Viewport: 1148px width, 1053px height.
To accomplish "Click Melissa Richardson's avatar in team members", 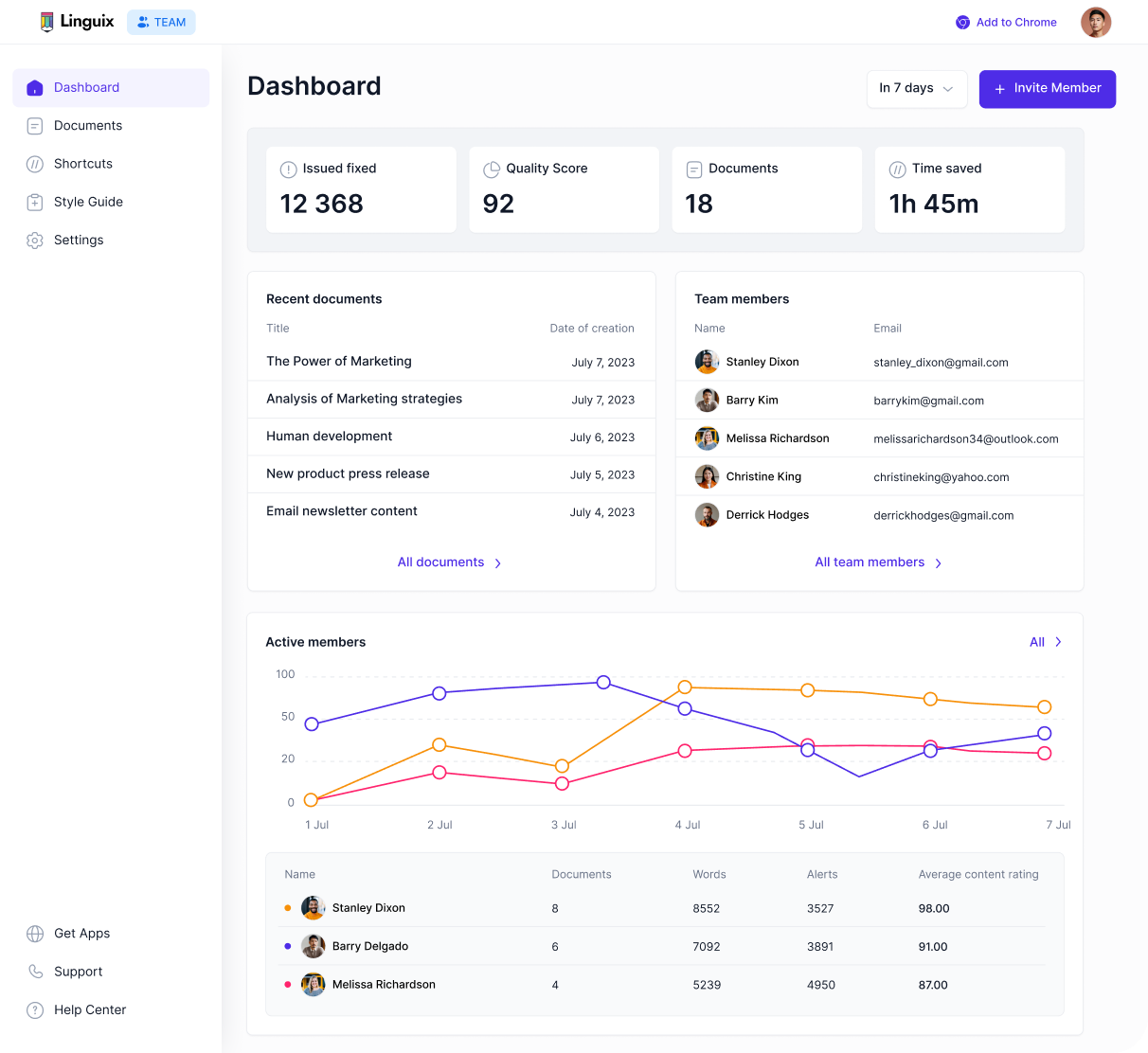I will click(707, 438).
